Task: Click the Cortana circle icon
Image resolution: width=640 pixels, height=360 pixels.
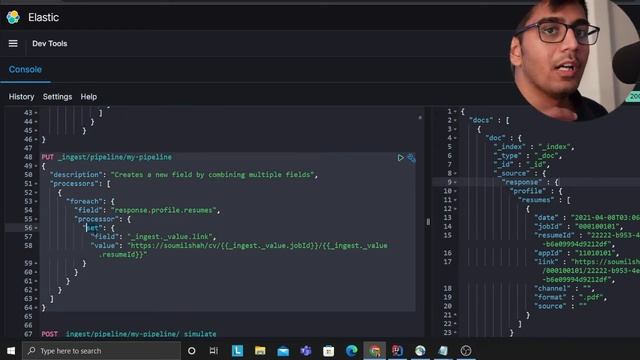Action: tap(191, 351)
